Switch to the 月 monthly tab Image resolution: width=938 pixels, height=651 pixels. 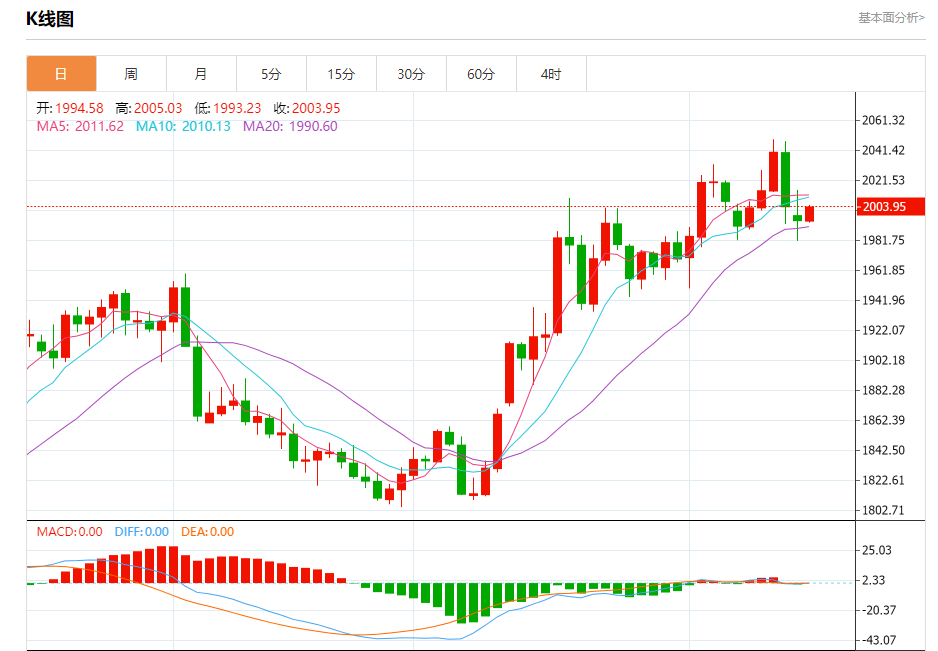point(201,74)
